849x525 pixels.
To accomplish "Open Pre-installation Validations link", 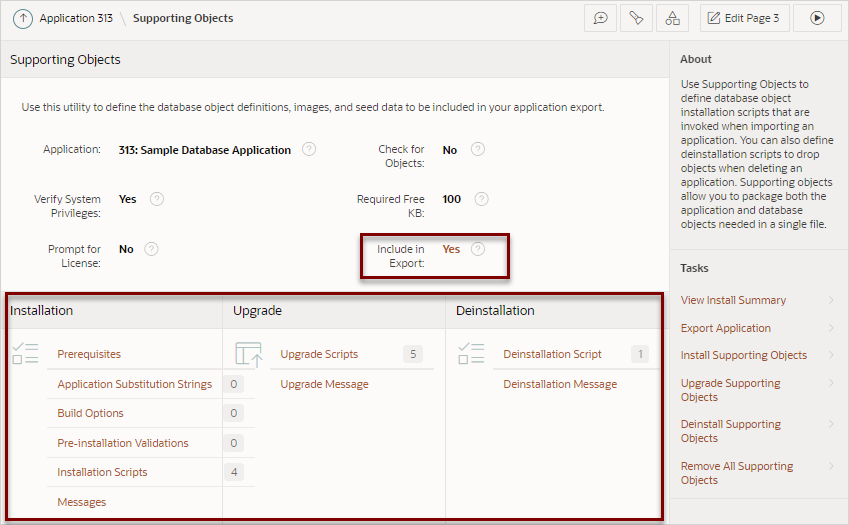I will 123,443.
